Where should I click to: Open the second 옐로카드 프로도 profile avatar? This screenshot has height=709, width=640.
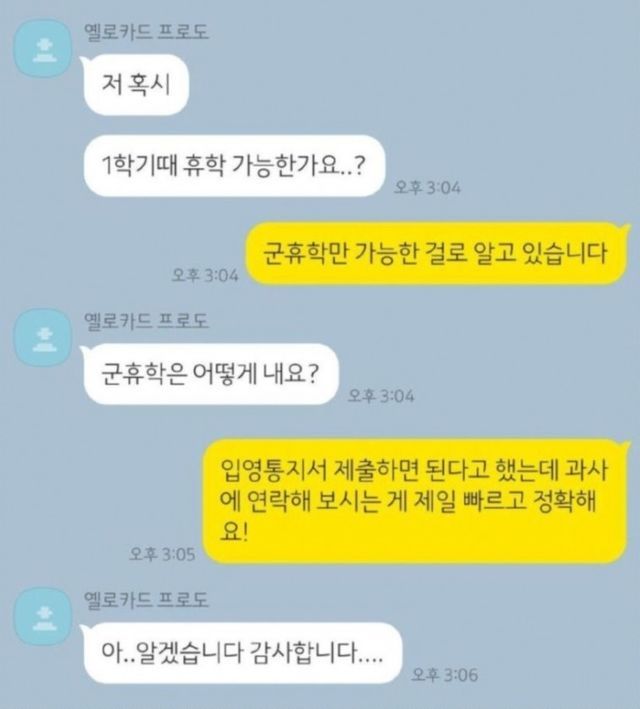tap(43, 337)
